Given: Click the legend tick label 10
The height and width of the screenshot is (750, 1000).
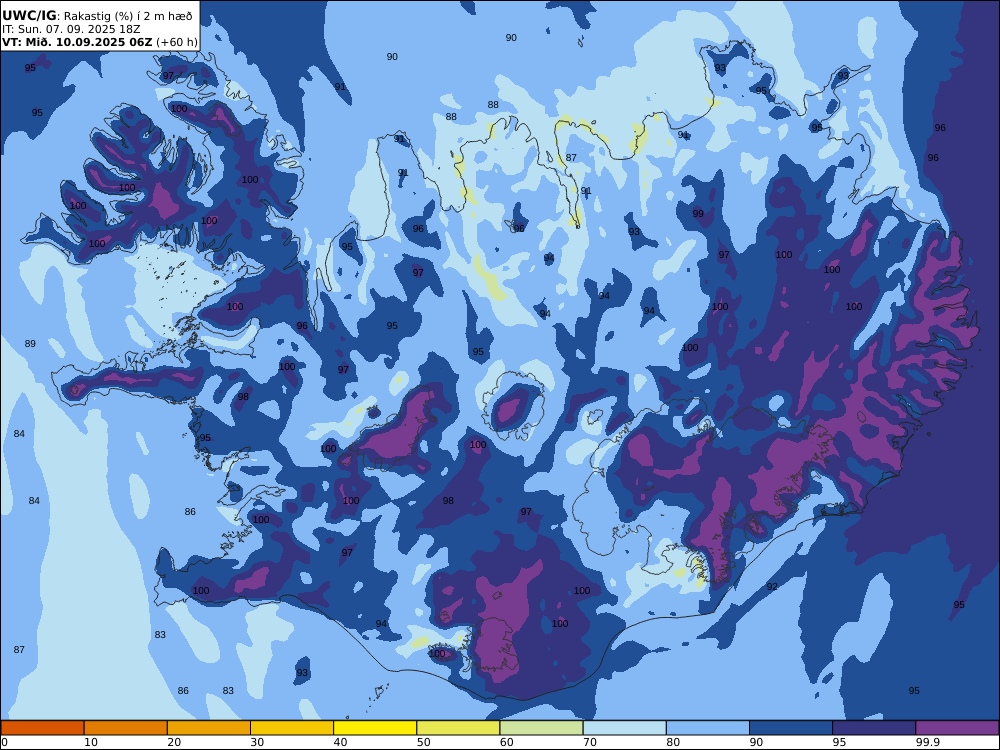Looking at the screenshot, I should (91, 742).
